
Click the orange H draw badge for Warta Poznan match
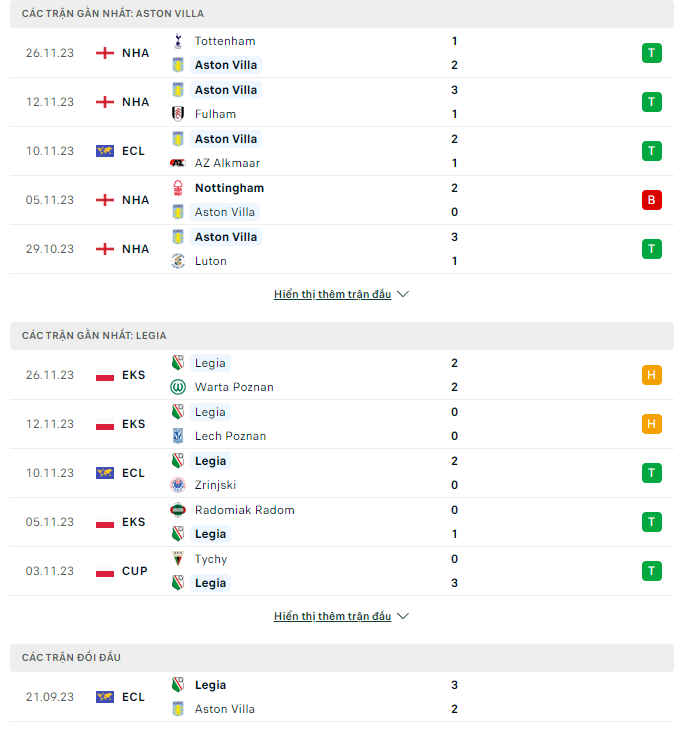pyautogui.click(x=651, y=375)
